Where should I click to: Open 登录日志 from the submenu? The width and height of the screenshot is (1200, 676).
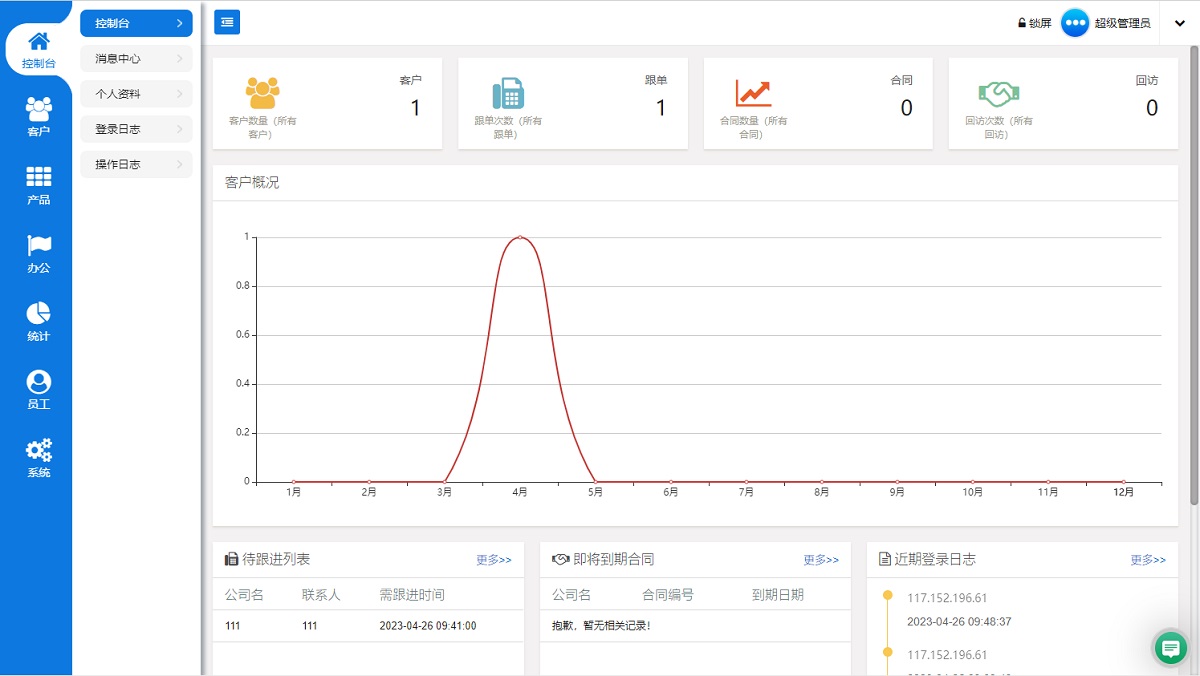pos(136,129)
